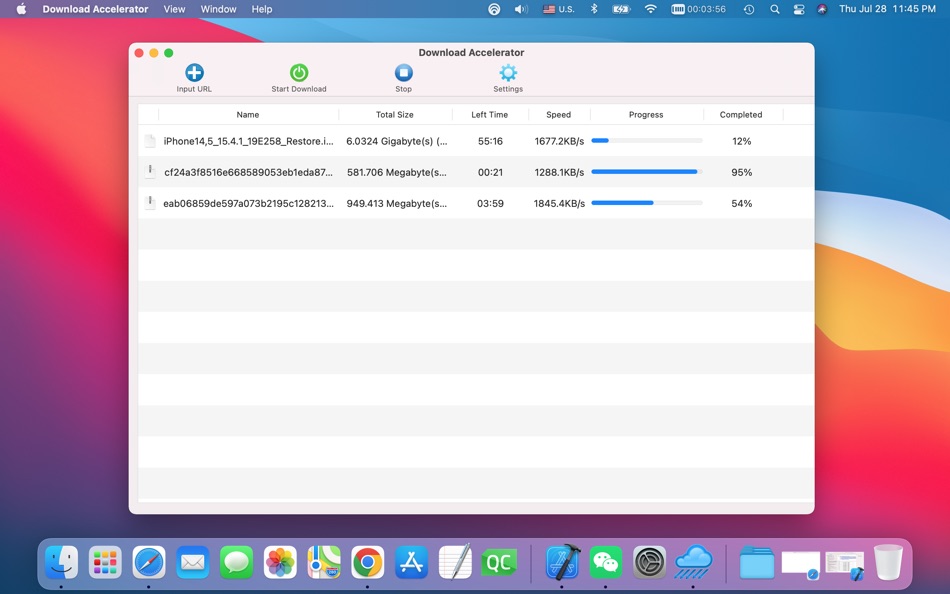Screen dimensions: 950x594
Task: Open Mail from the Dock
Action: (193, 562)
